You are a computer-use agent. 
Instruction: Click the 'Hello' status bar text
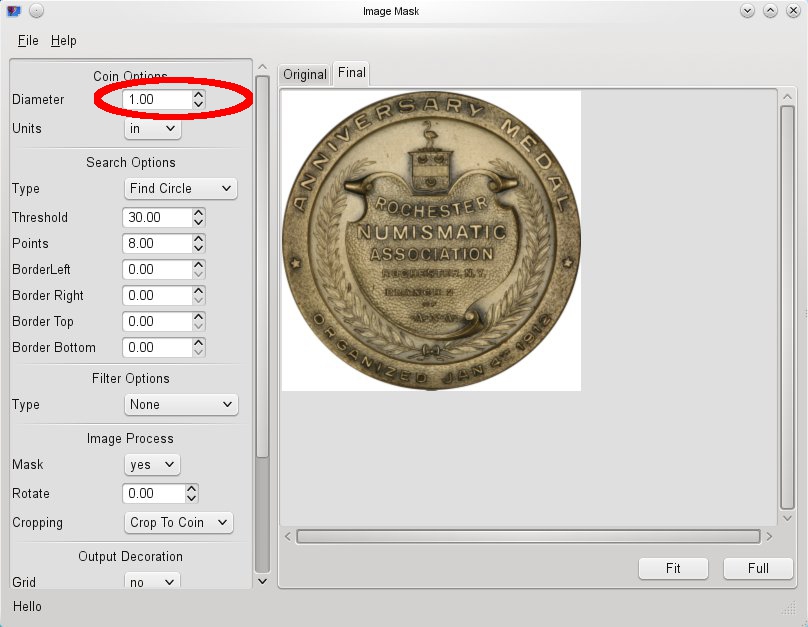pyautogui.click(x=27, y=606)
